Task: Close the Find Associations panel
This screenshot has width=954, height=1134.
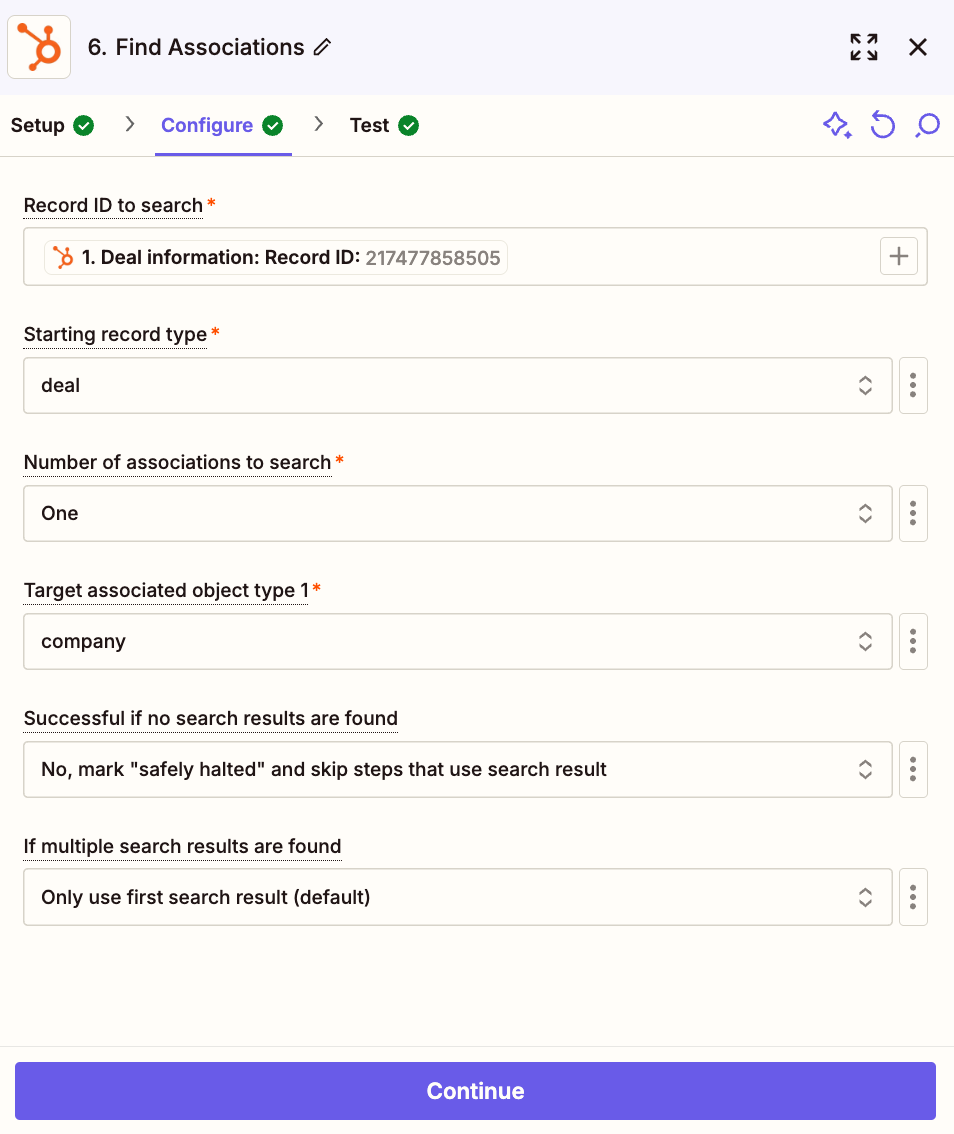Action: pos(918,47)
